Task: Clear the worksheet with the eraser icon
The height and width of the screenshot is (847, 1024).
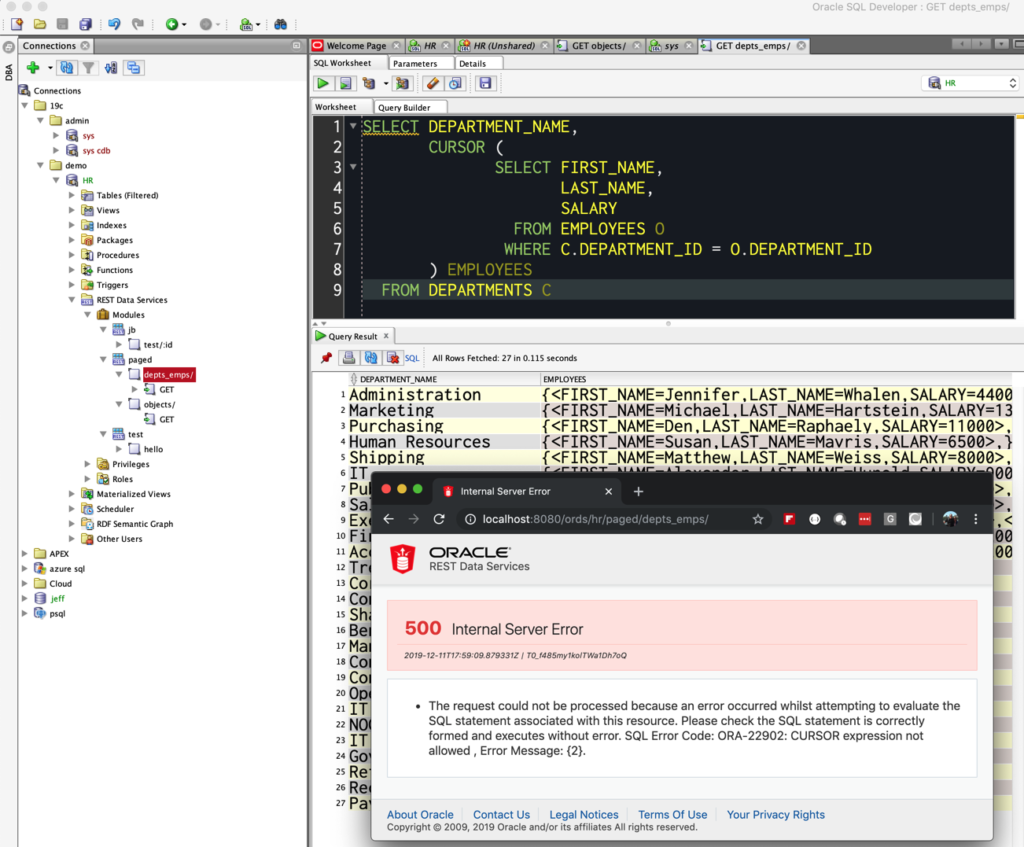Action: [432, 83]
